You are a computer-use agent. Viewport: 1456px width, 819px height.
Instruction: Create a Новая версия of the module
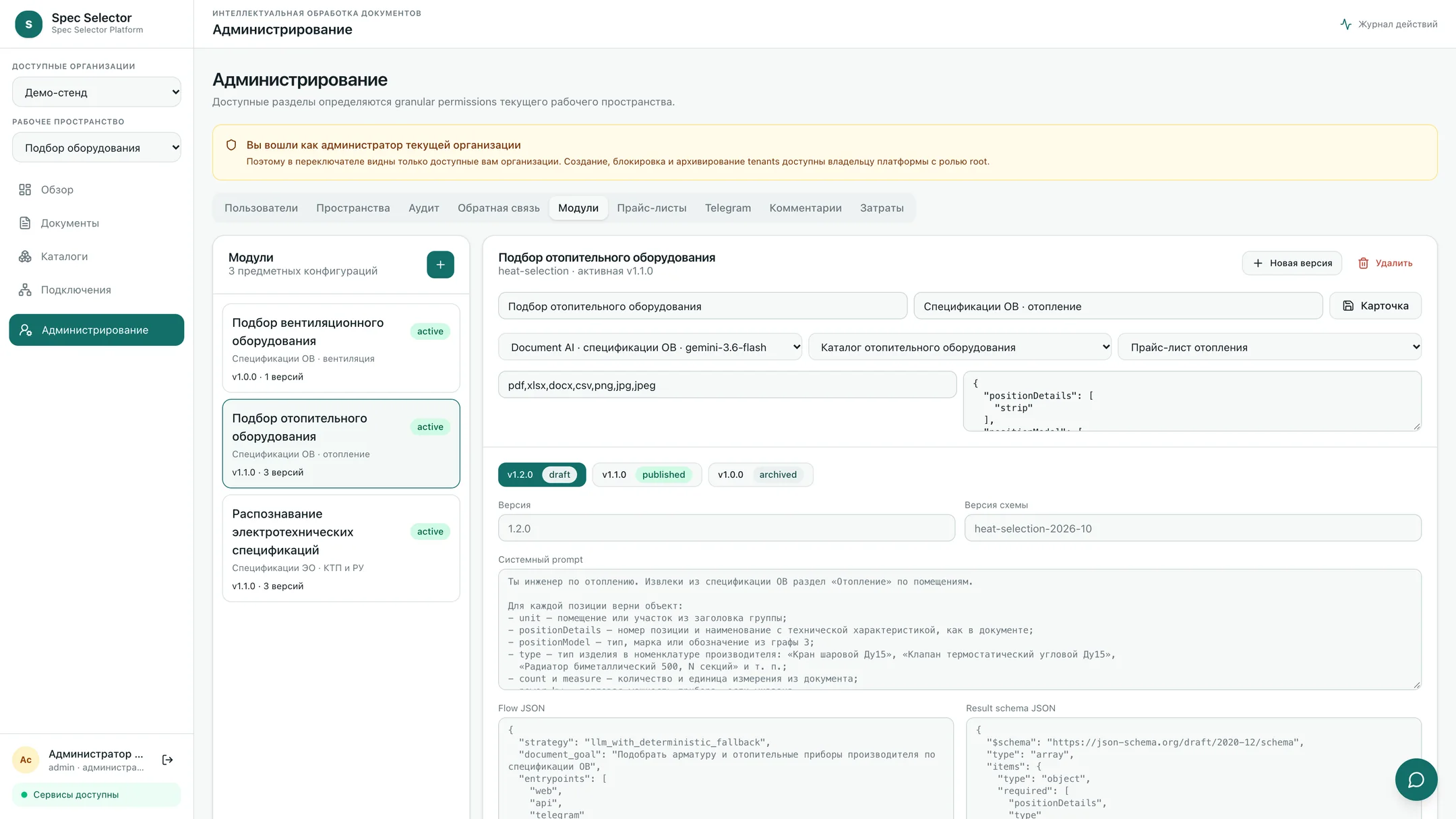[x=1292, y=263]
